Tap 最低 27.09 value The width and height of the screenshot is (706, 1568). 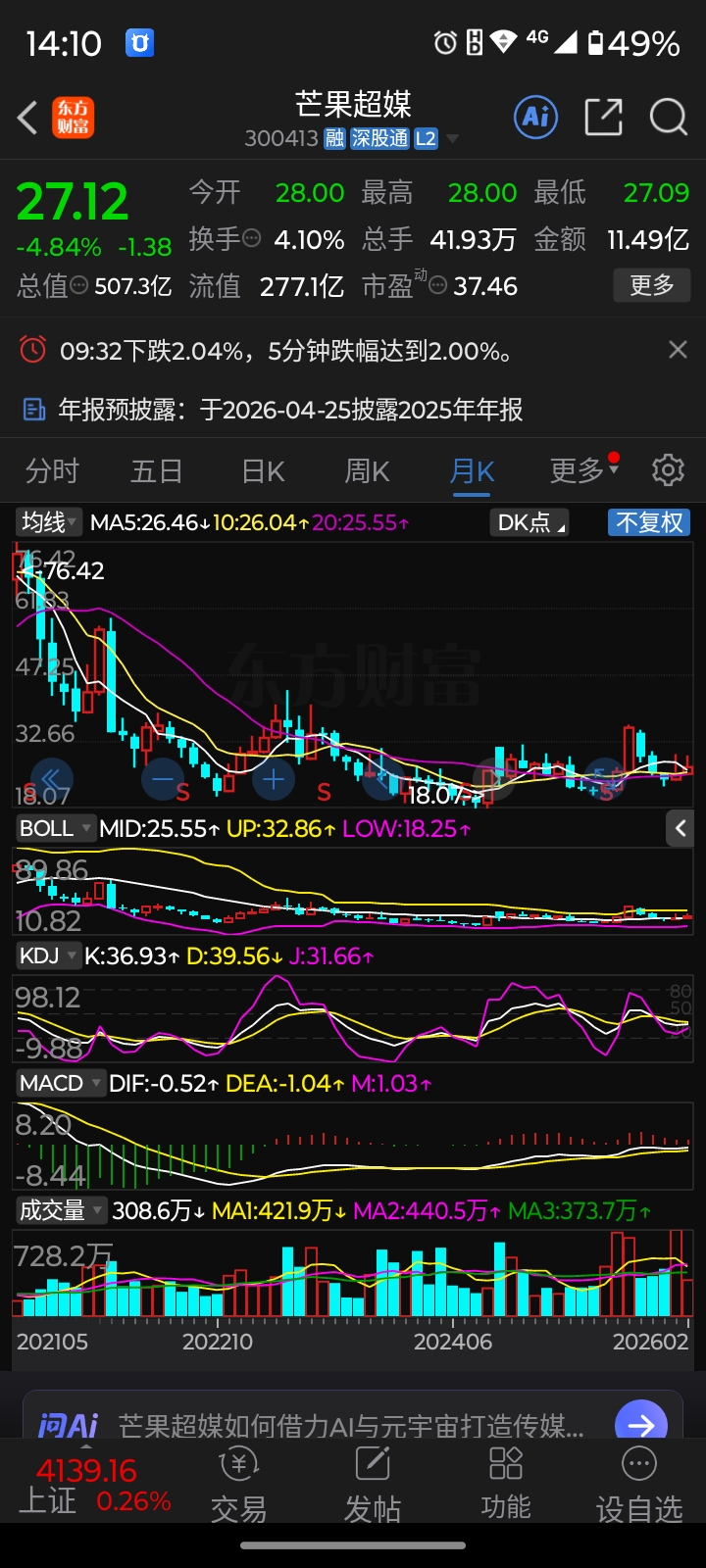click(656, 192)
